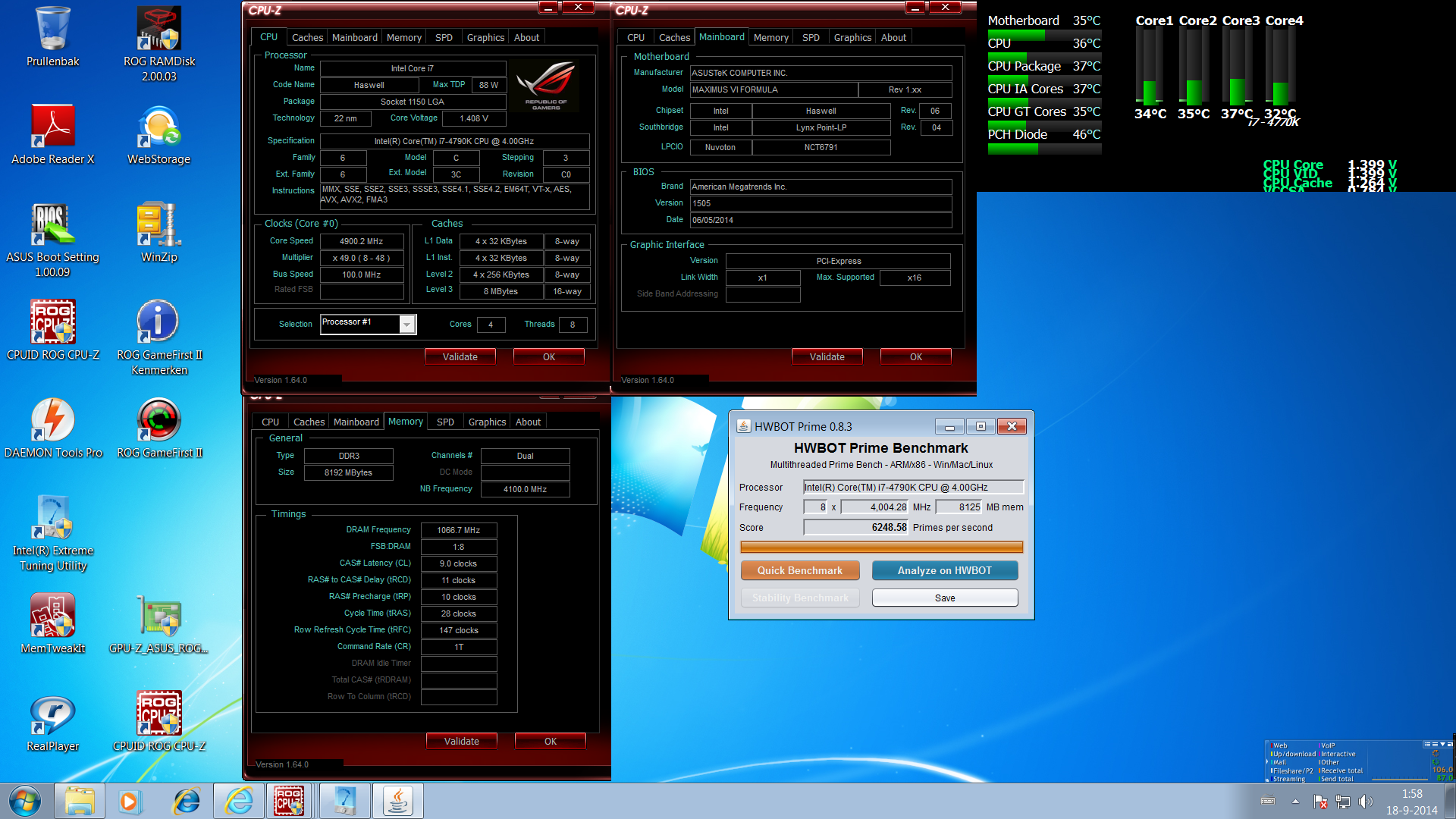
Task: Click the orange benchmark progress bar
Action: pos(881,547)
